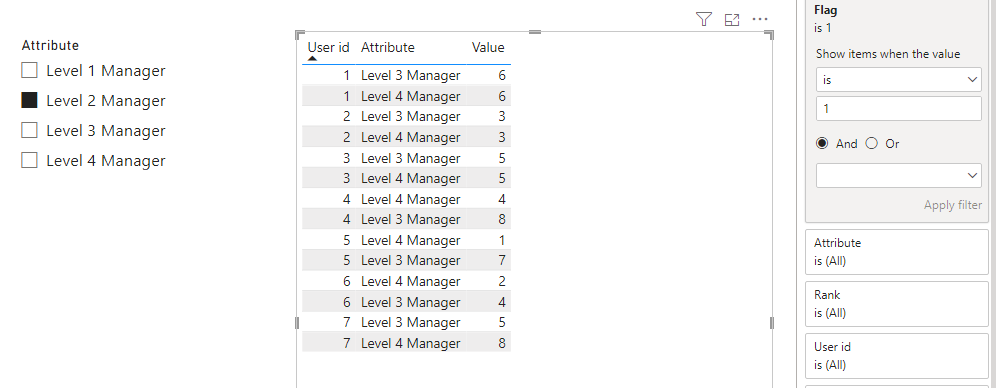This screenshot has width=996, height=388.
Task: Open More options ellipsis on table visual
Action: [760, 20]
